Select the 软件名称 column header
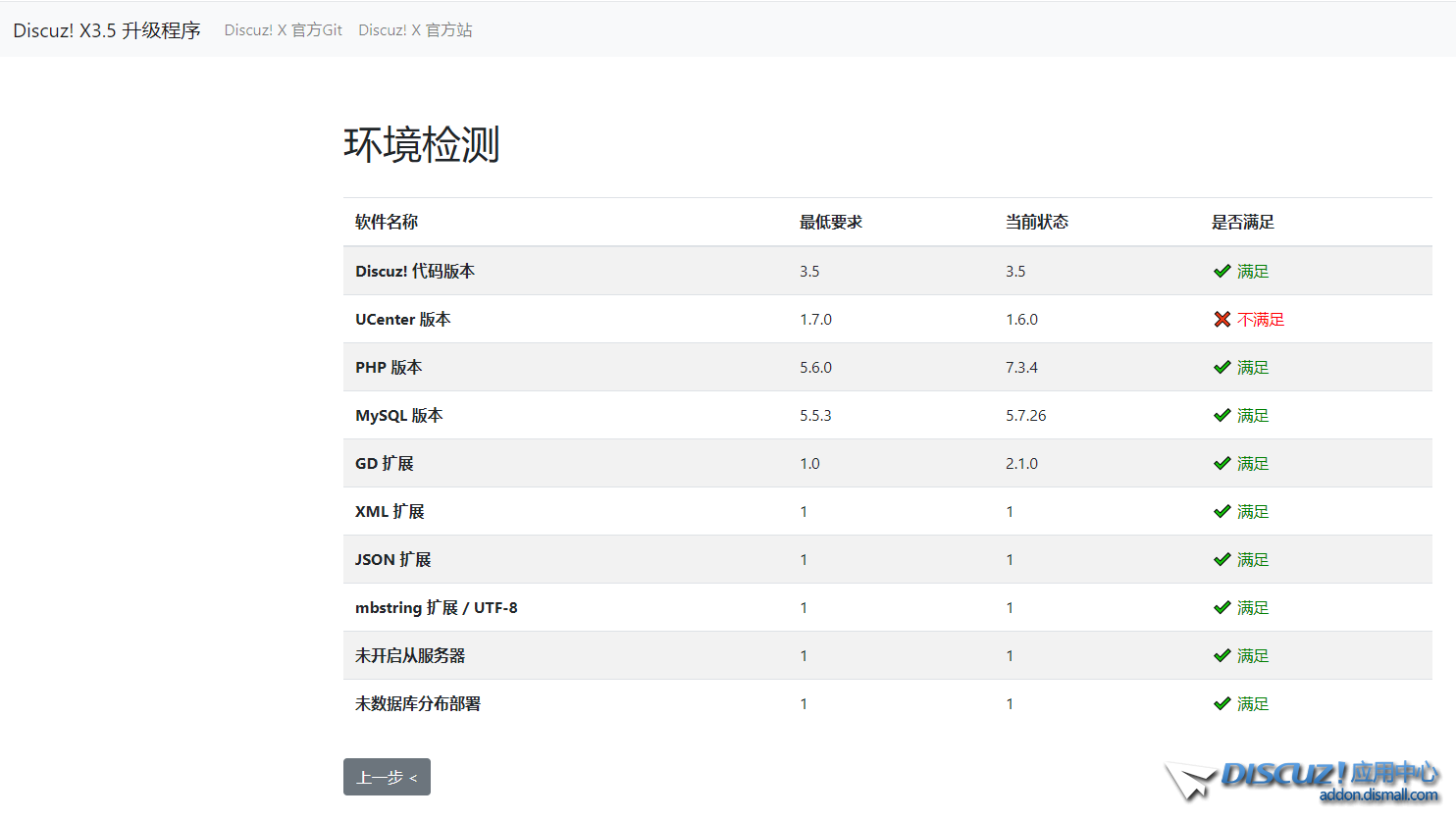This screenshot has height=820, width=1456. [387, 222]
